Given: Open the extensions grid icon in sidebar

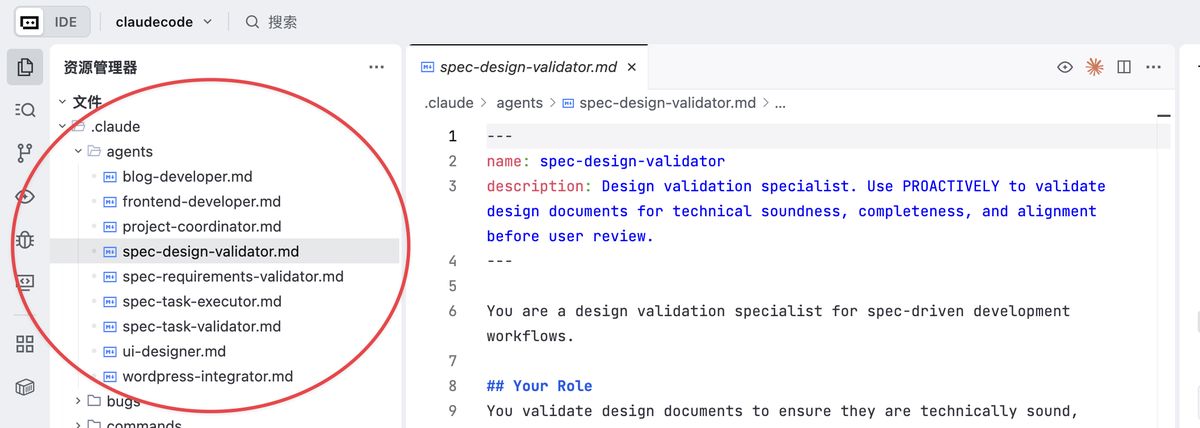Looking at the screenshot, I should click(25, 344).
